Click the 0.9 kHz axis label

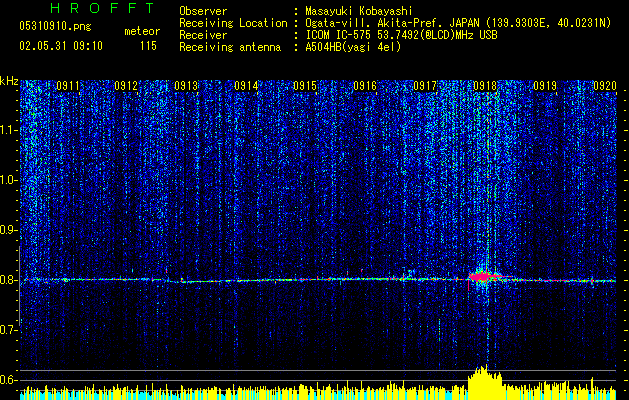pos(9,230)
